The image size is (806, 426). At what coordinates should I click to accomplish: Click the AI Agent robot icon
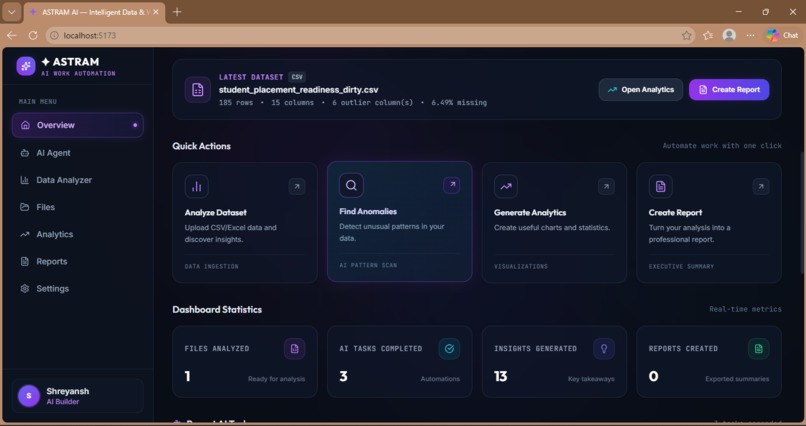coord(25,153)
